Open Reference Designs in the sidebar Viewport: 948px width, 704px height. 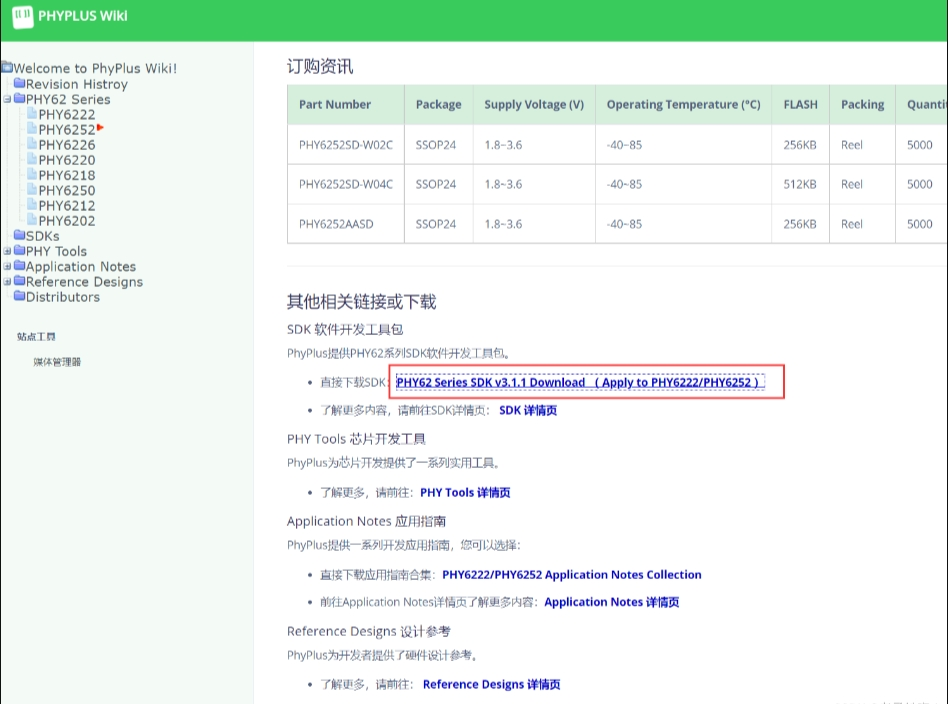pos(85,282)
